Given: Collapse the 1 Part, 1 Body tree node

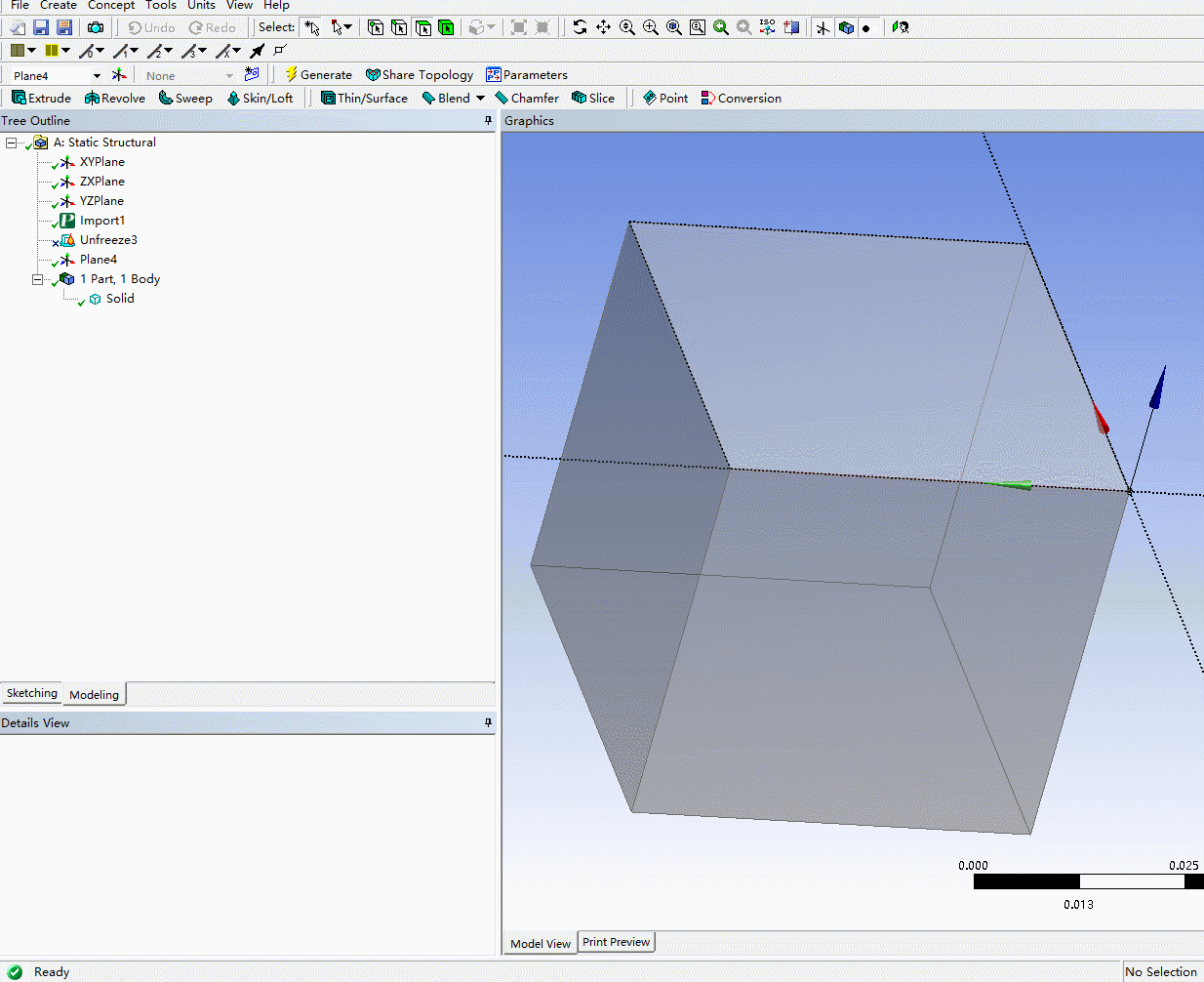Looking at the screenshot, I should pyautogui.click(x=37, y=278).
